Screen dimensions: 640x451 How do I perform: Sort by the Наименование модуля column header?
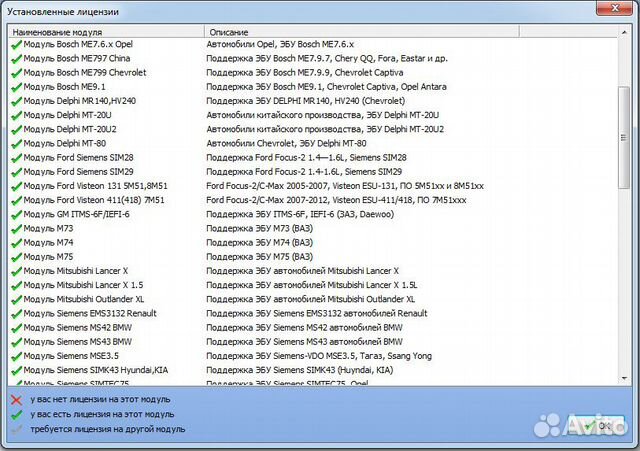click(x=106, y=32)
